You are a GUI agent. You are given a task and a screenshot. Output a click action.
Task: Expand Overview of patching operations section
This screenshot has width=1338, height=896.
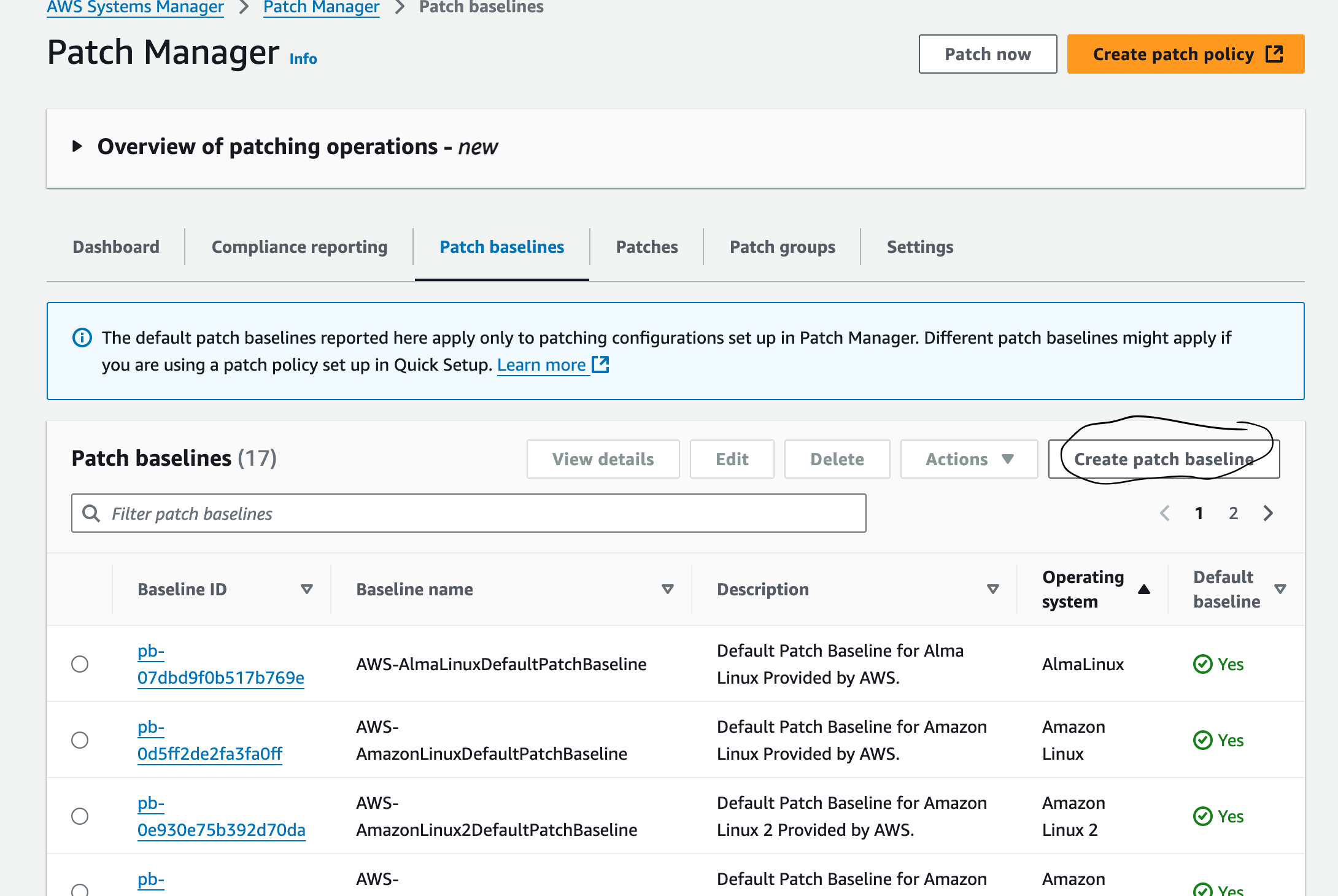pyautogui.click(x=77, y=146)
